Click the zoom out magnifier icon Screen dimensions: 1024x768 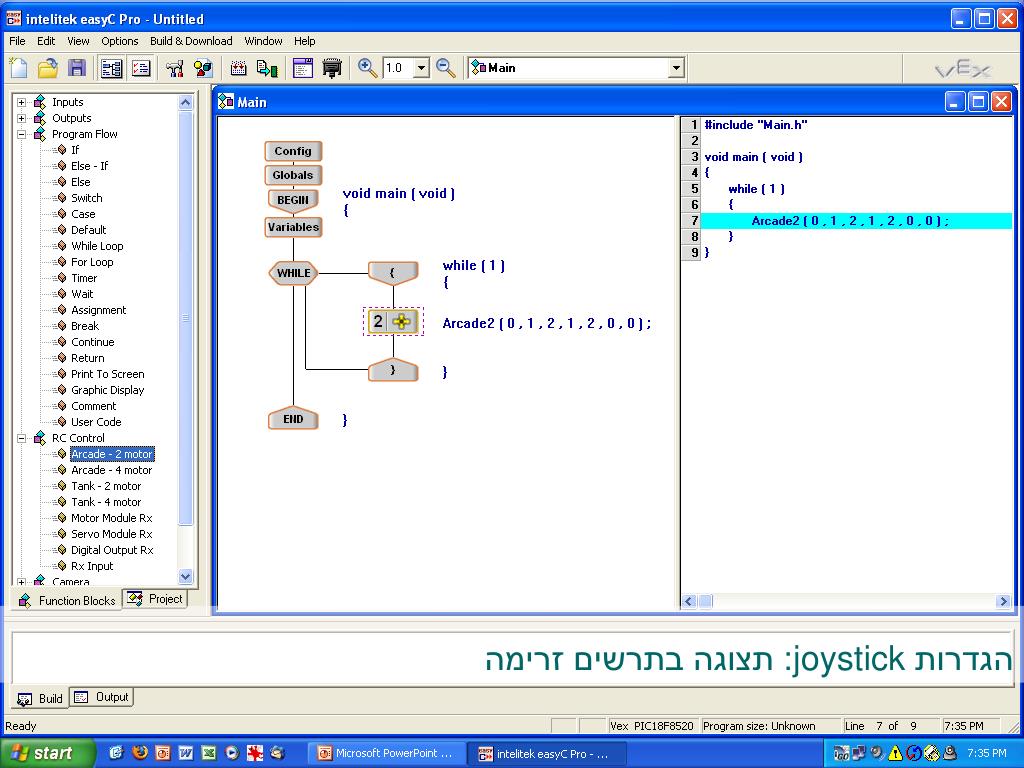pos(446,68)
